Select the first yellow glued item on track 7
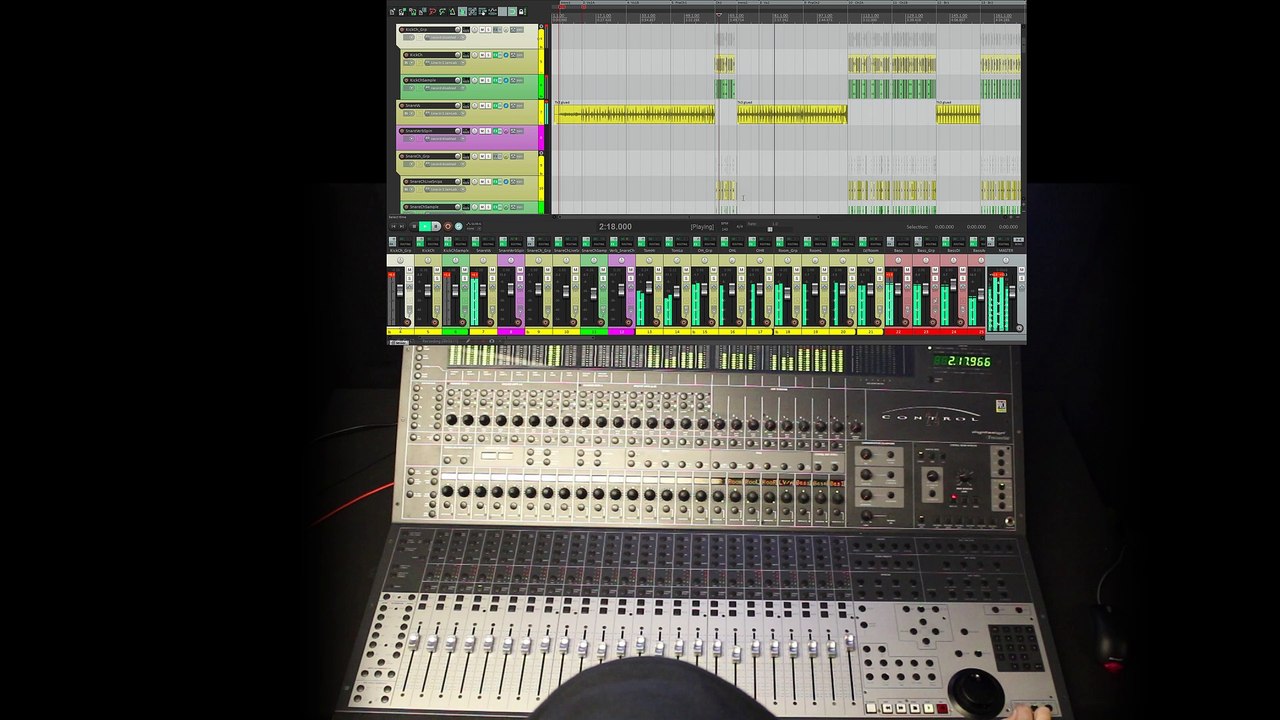The width and height of the screenshot is (1280, 720). (635, 114)
